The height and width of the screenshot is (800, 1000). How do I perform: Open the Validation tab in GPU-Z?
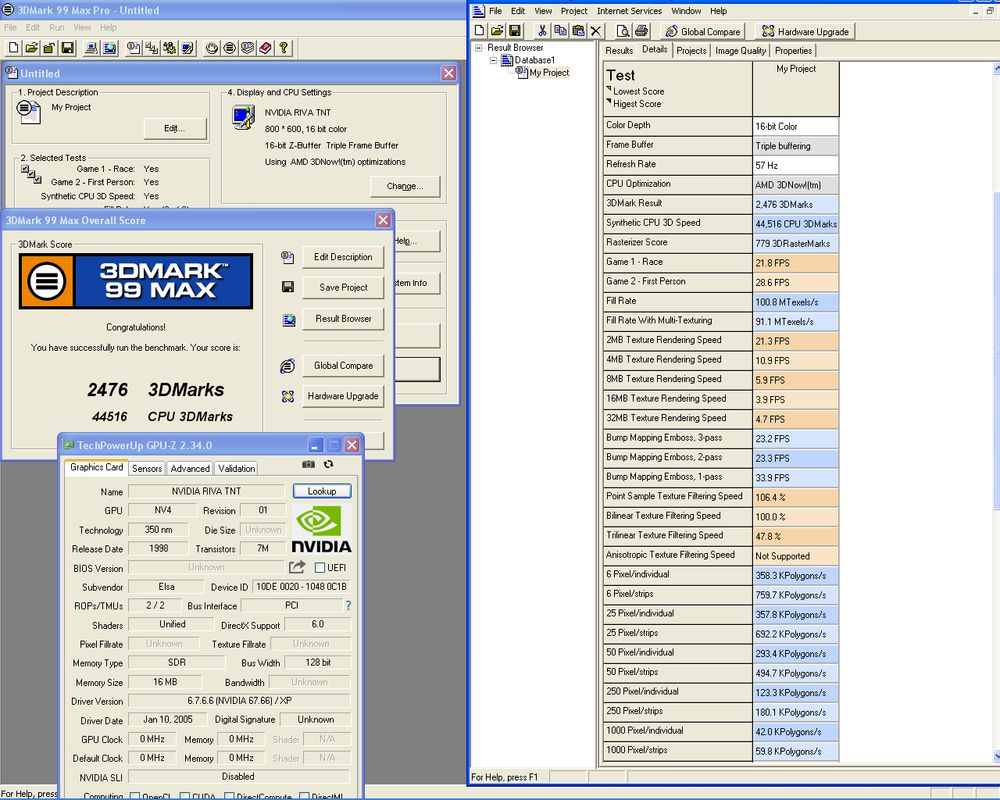point(237,468)
